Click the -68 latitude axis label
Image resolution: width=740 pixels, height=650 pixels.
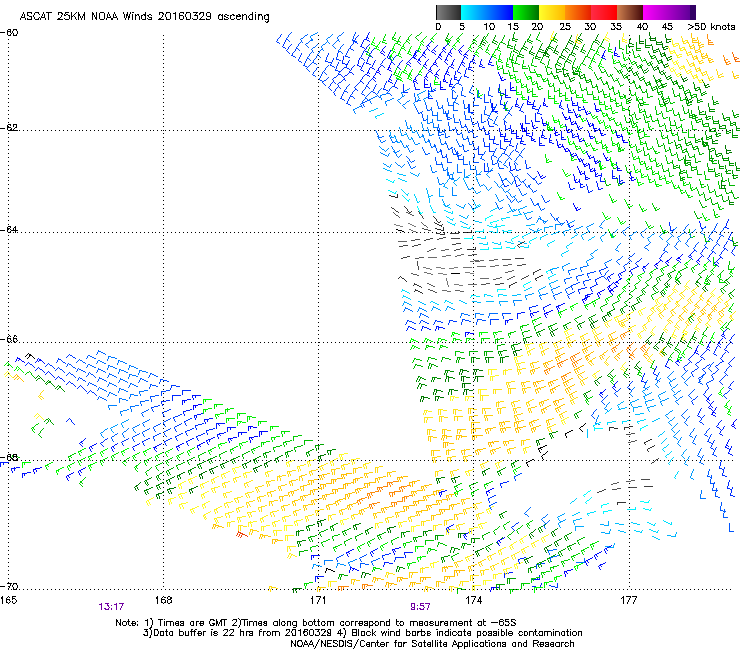click(9, 457)
